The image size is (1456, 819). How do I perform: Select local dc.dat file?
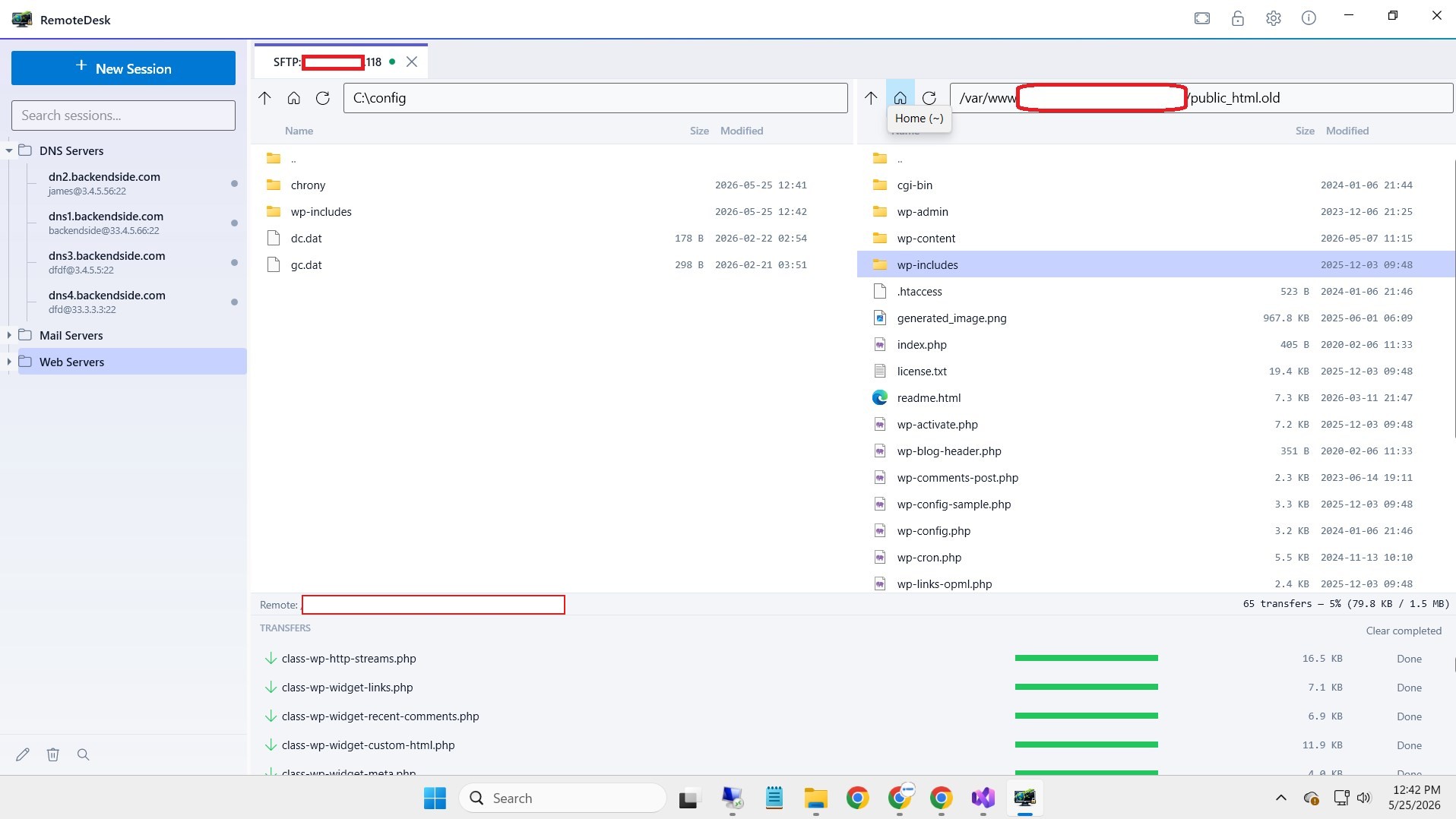tap(552, 238)
